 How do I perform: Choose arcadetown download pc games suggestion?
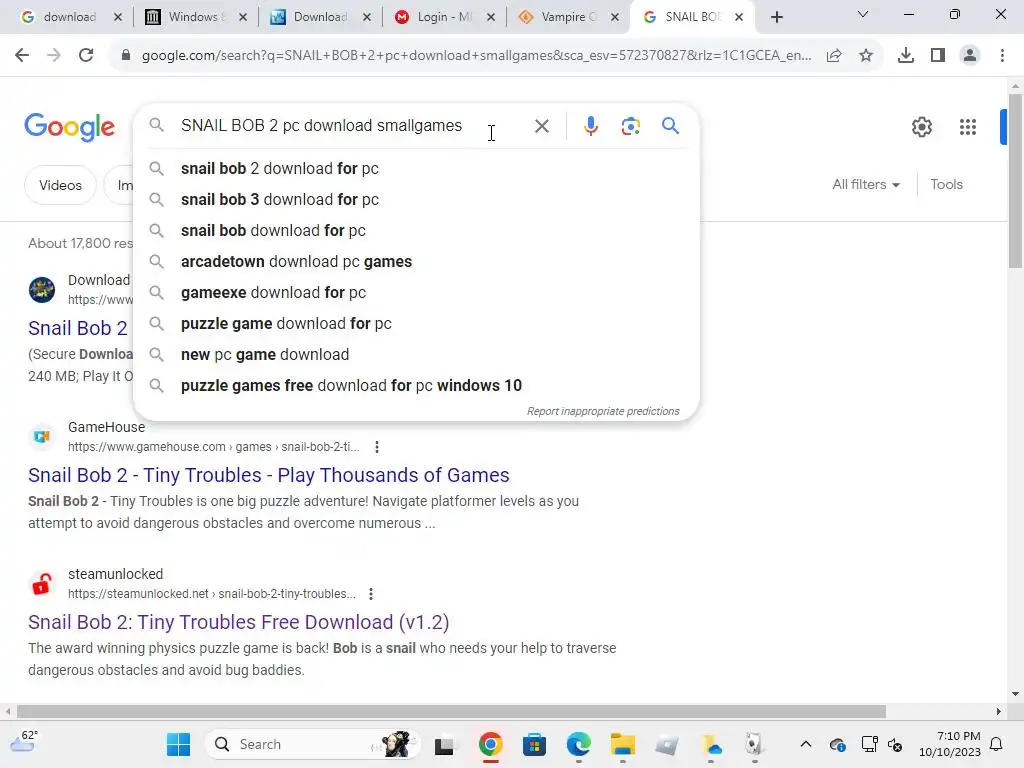[x=416, y=262]
